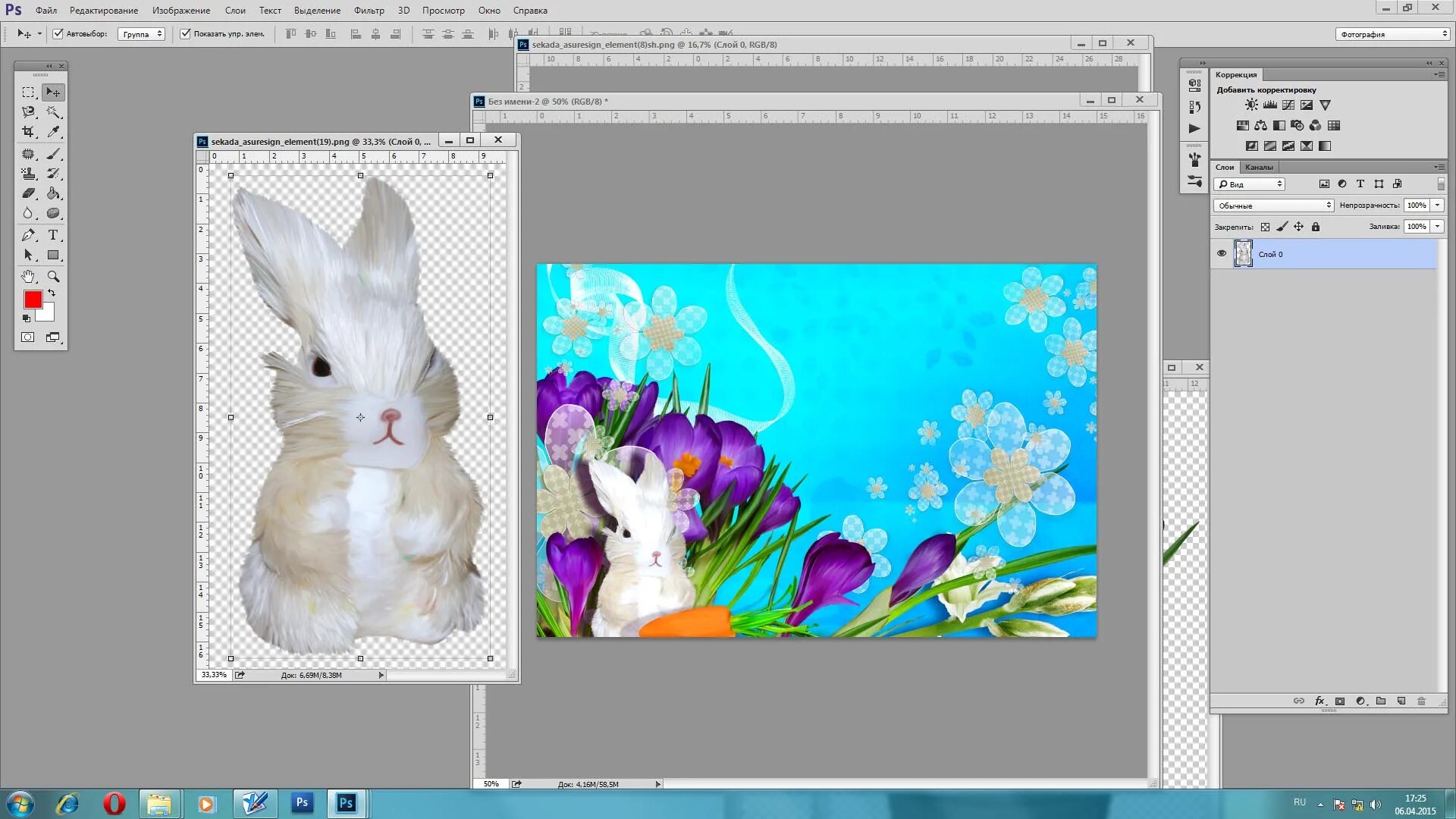This screenshot has width=1456, height=819.
Task: Open the Фотография workspace dropdown
Action: [1392, 34]
